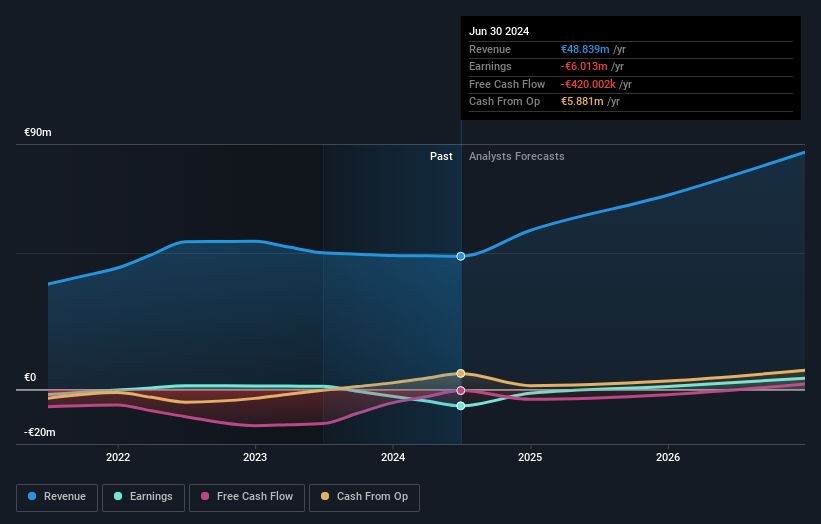Click the €0 y-axis label

(30, 377)
